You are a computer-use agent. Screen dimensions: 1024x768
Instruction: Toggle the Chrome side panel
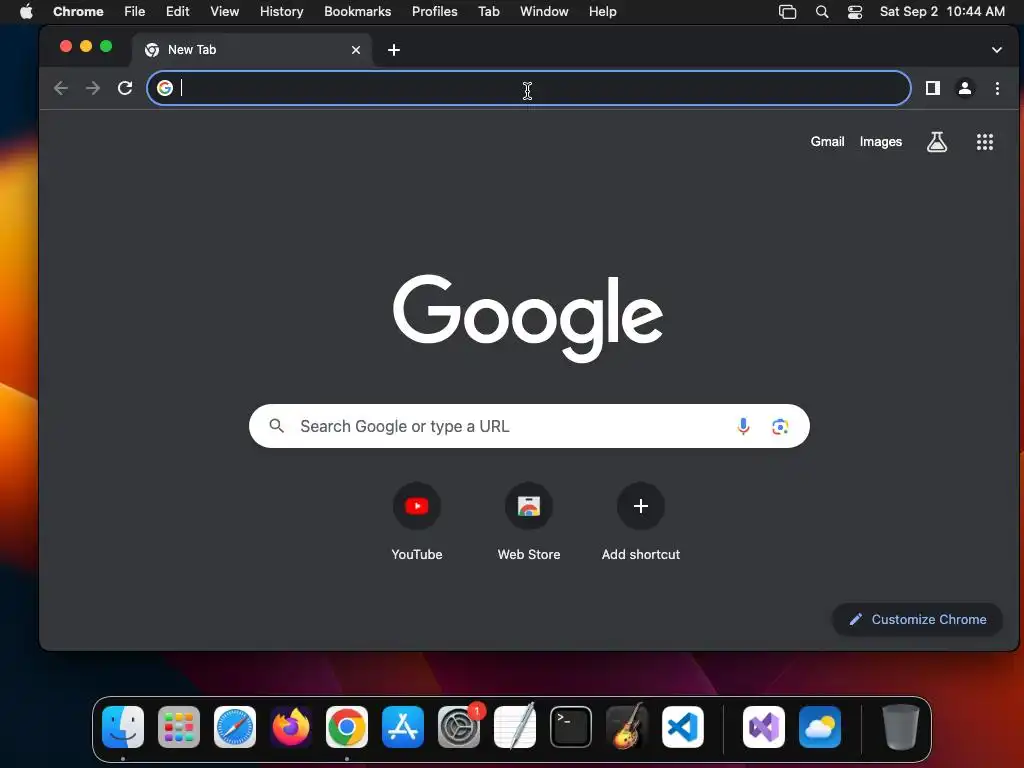click(933, 88)
